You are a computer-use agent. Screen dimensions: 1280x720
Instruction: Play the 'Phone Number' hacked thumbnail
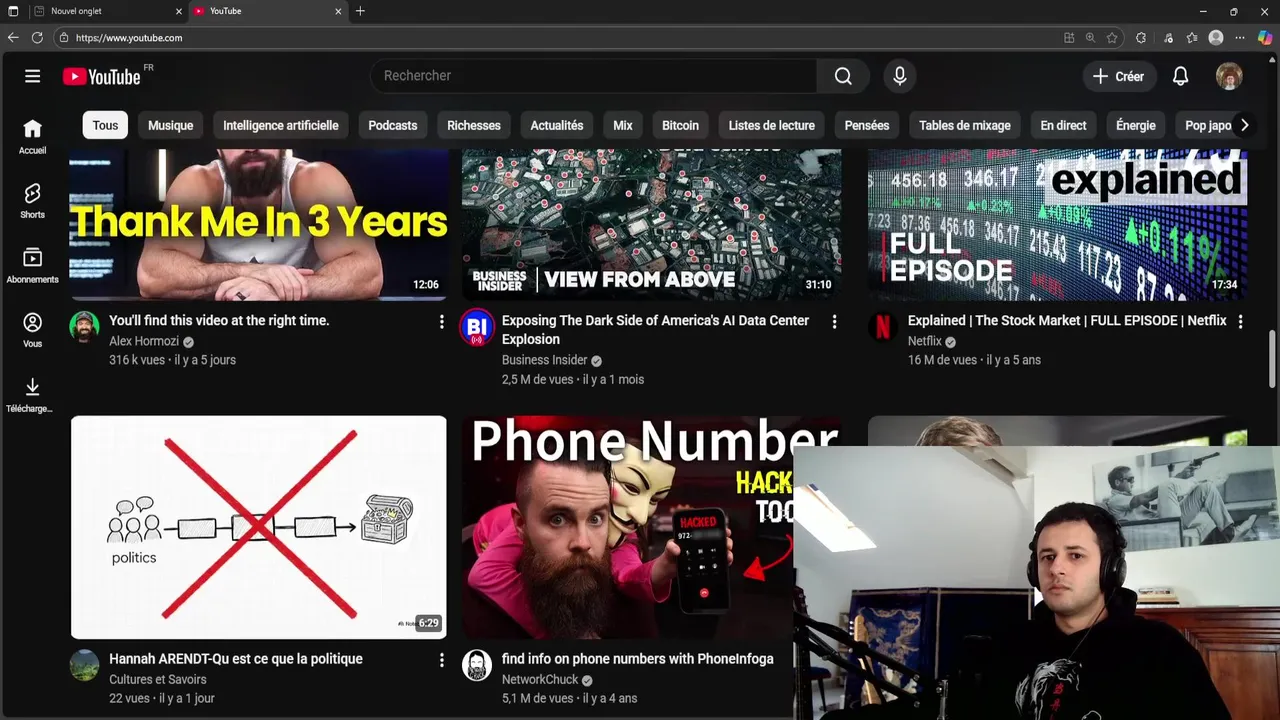pyautogui.click(x=627, y=527)
